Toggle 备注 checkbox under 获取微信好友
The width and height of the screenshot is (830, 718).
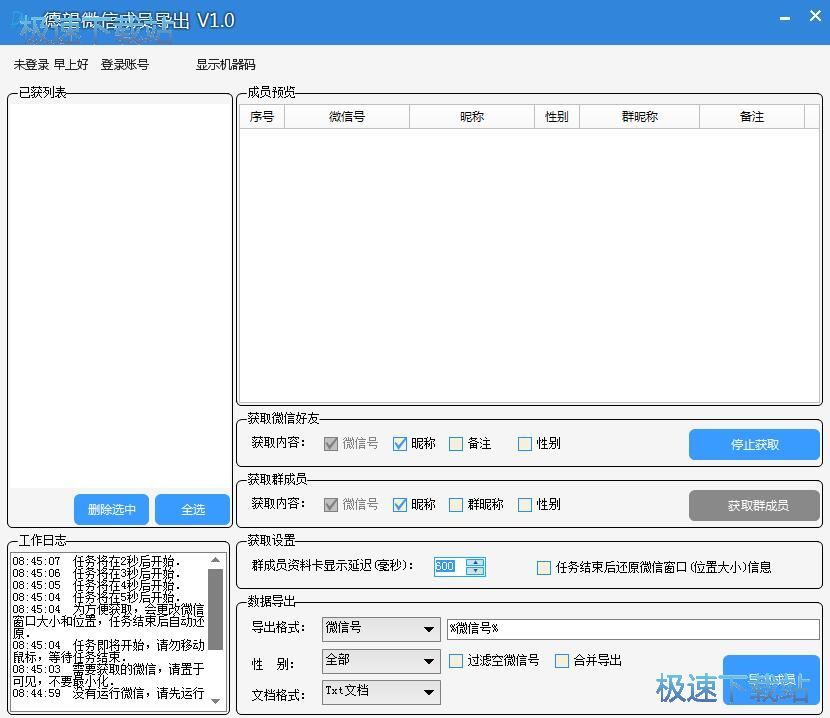tap(456, 444)
